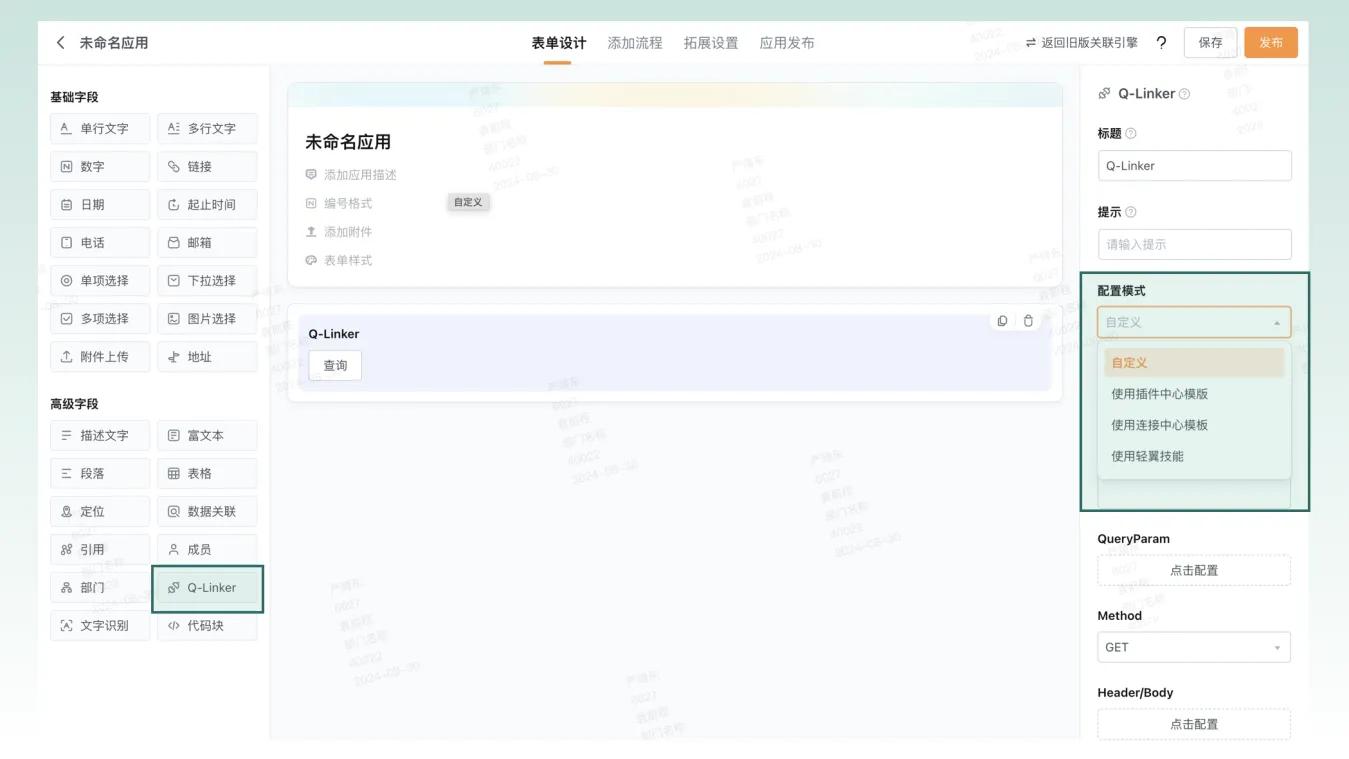
Task: Add the 富文本 field
Action: (x=207, y=435)
